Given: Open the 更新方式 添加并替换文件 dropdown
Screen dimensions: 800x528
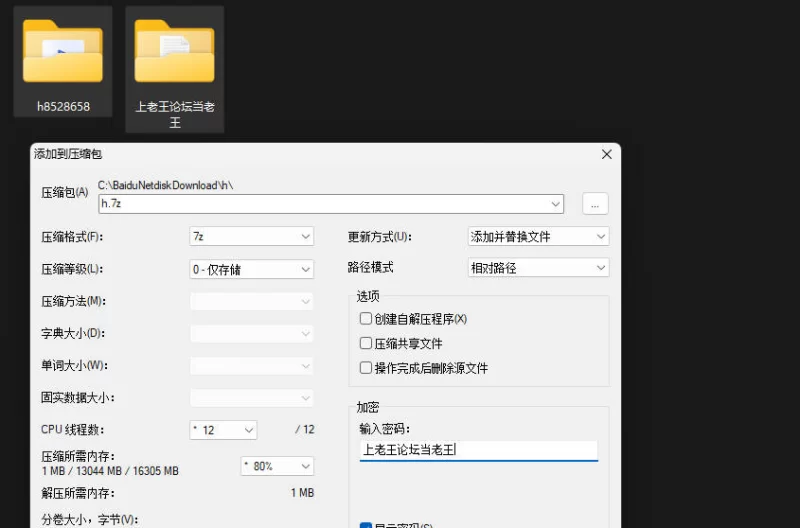Looking at the screenshot, I should click(538, 237).
